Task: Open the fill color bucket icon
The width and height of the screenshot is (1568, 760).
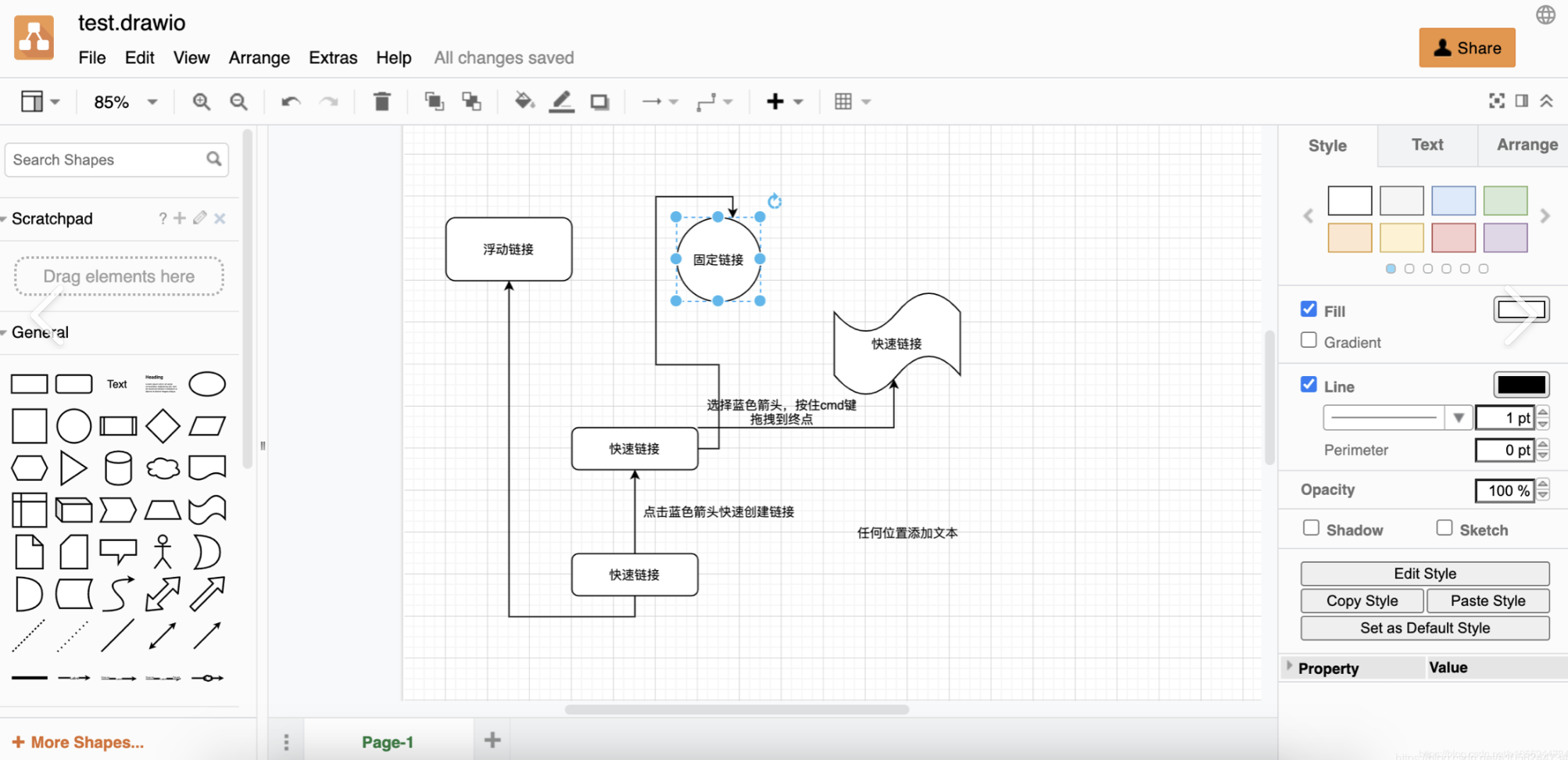Action: click(x=524, y=102)
